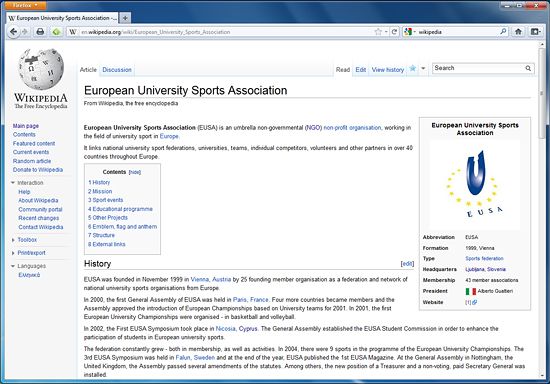Hide the Contents table via [hide]
Image resolution: width=550 pixels, height=384 pixels.
click(x=135, y=172)
